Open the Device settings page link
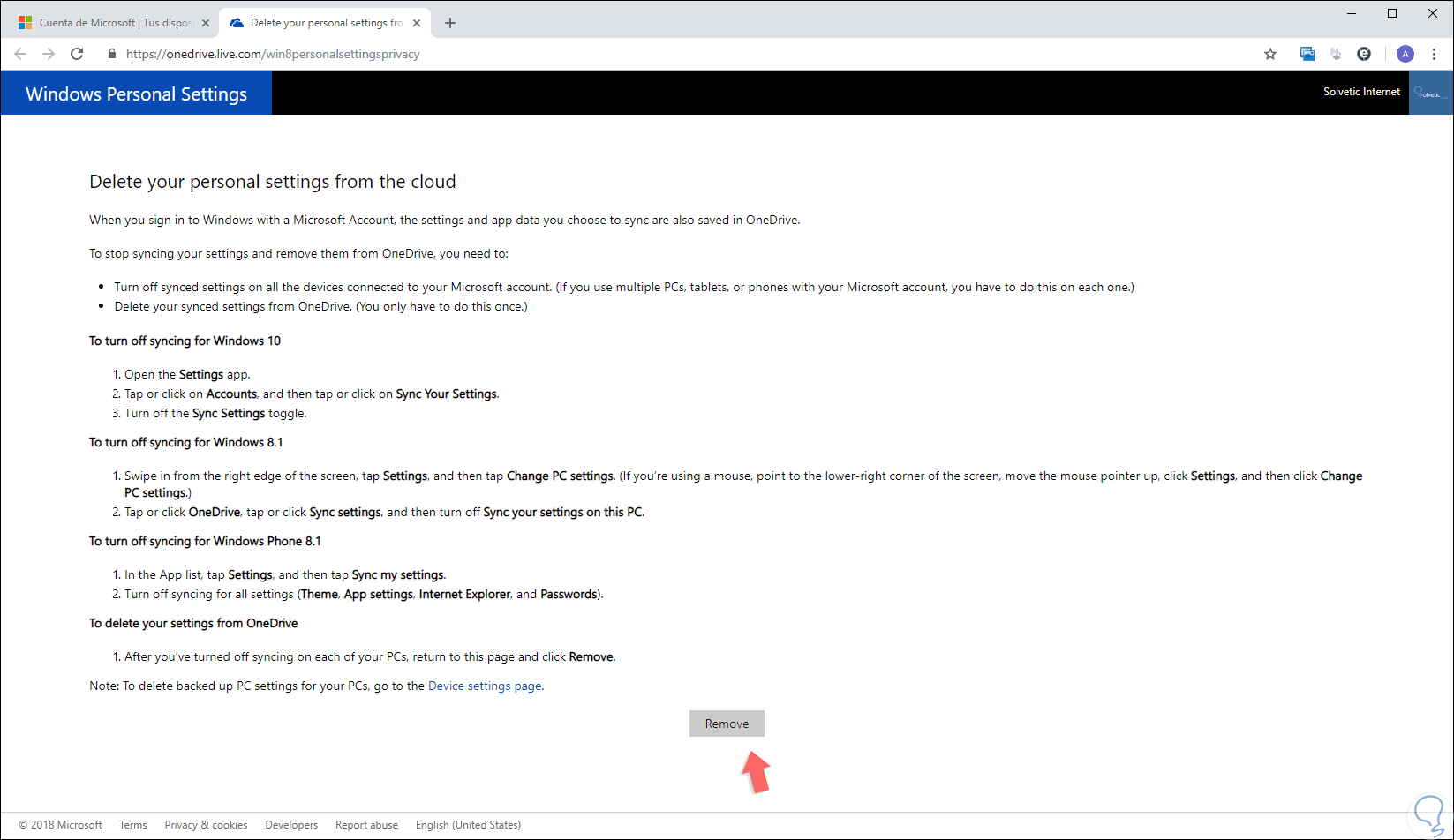Screen dimensions: 1454x840 click(x=485, y=686)
